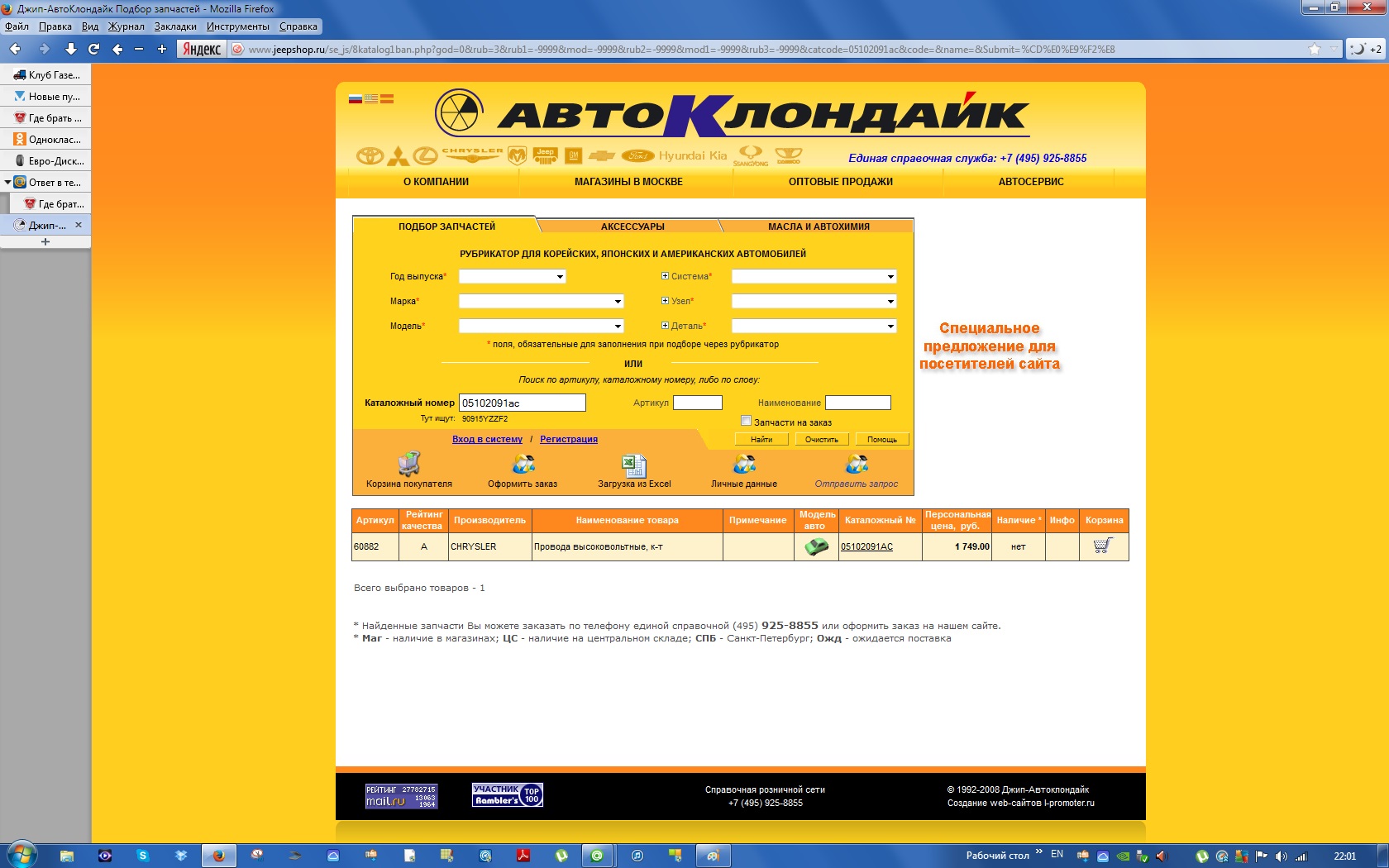
Task: Click the Windows Start button
Action: [21, 855]
